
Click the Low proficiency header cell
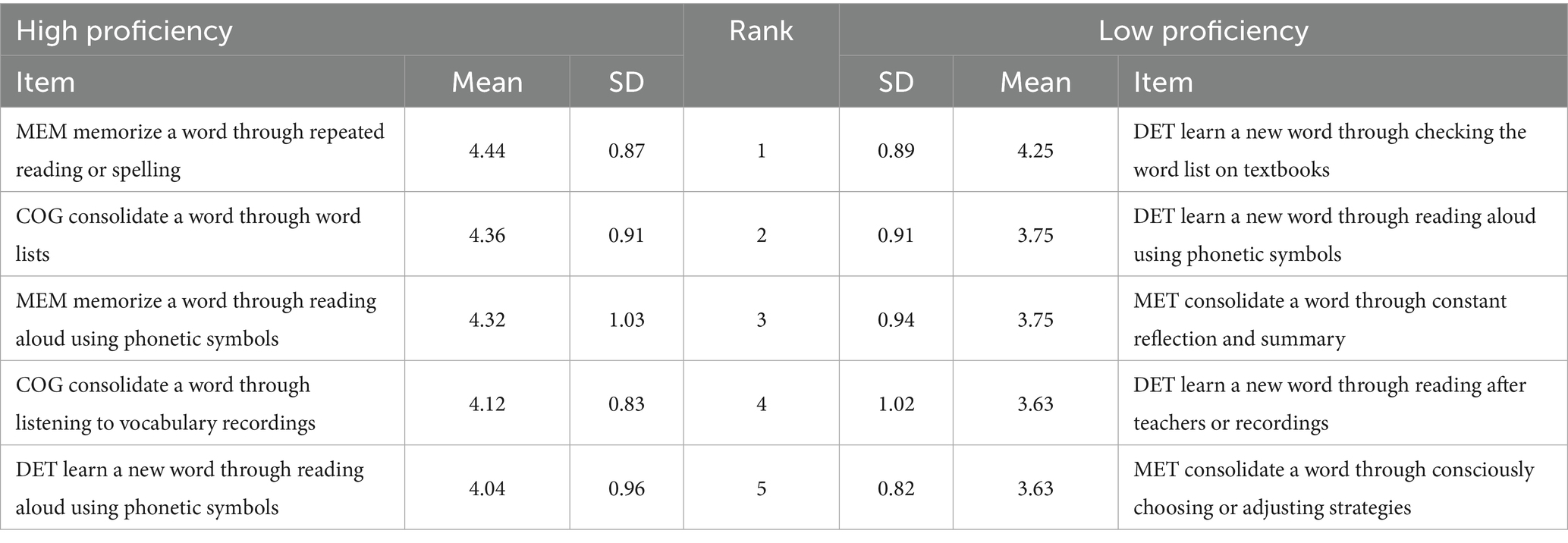click(1203, 31)
